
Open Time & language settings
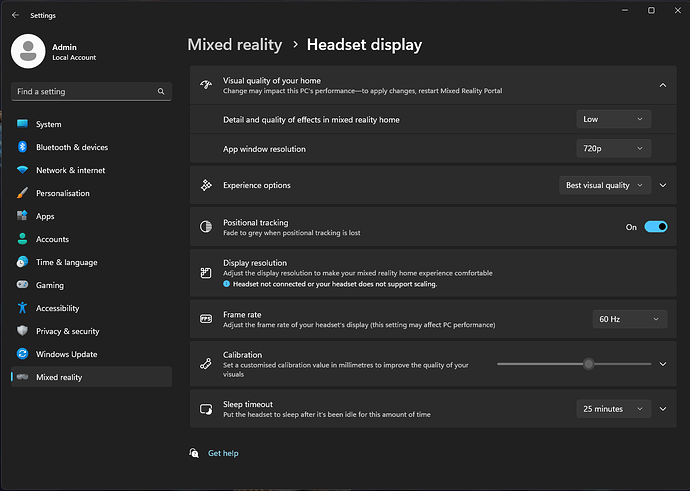(x=92, y=262)
